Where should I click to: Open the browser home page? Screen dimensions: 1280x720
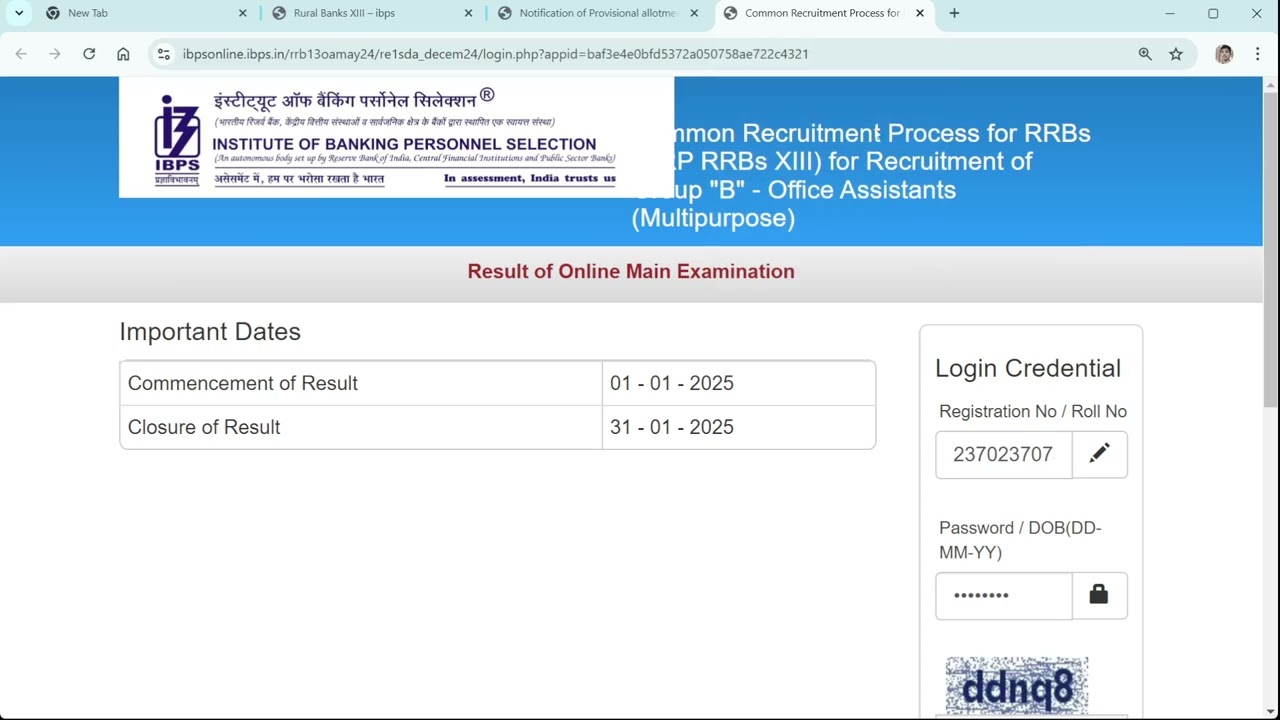[123, 54]
